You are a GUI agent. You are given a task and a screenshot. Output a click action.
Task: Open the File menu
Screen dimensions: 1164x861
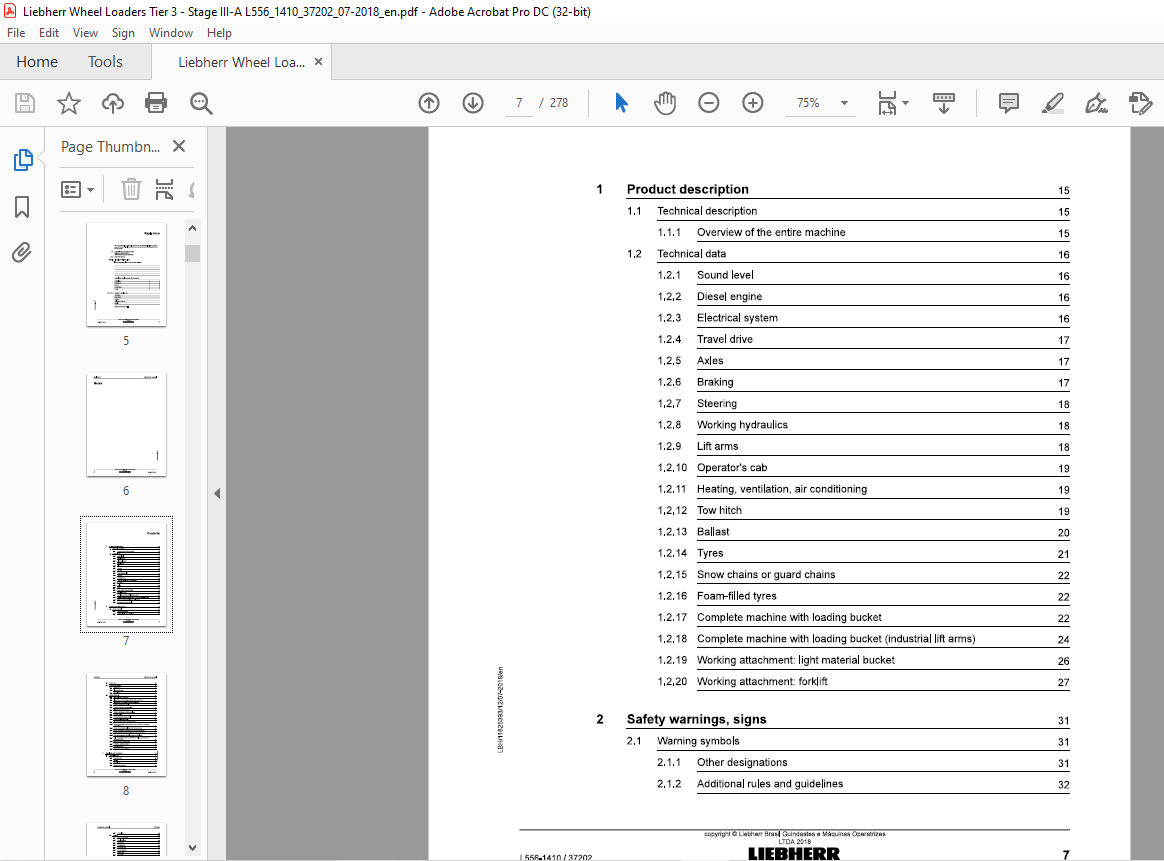pyautogui.click(x=16, y=33)
